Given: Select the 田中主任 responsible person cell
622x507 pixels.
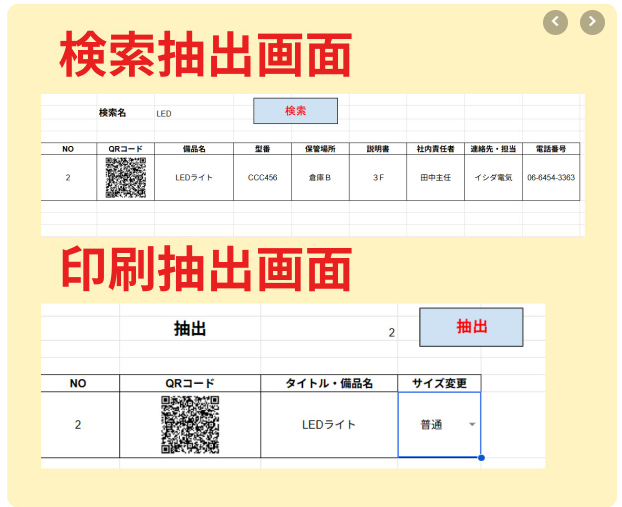Looking at the screenshot, I should (x=436, y=177).
